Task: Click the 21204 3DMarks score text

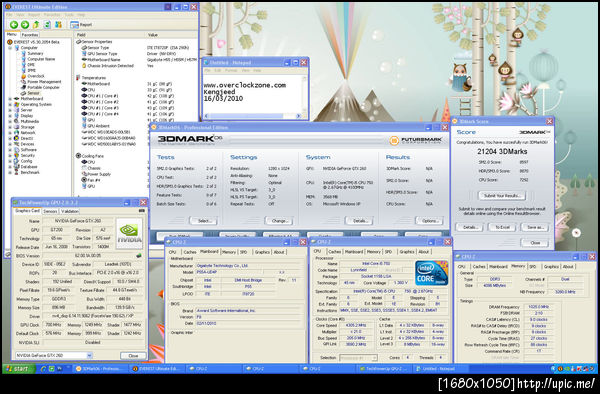Action: 502,151
